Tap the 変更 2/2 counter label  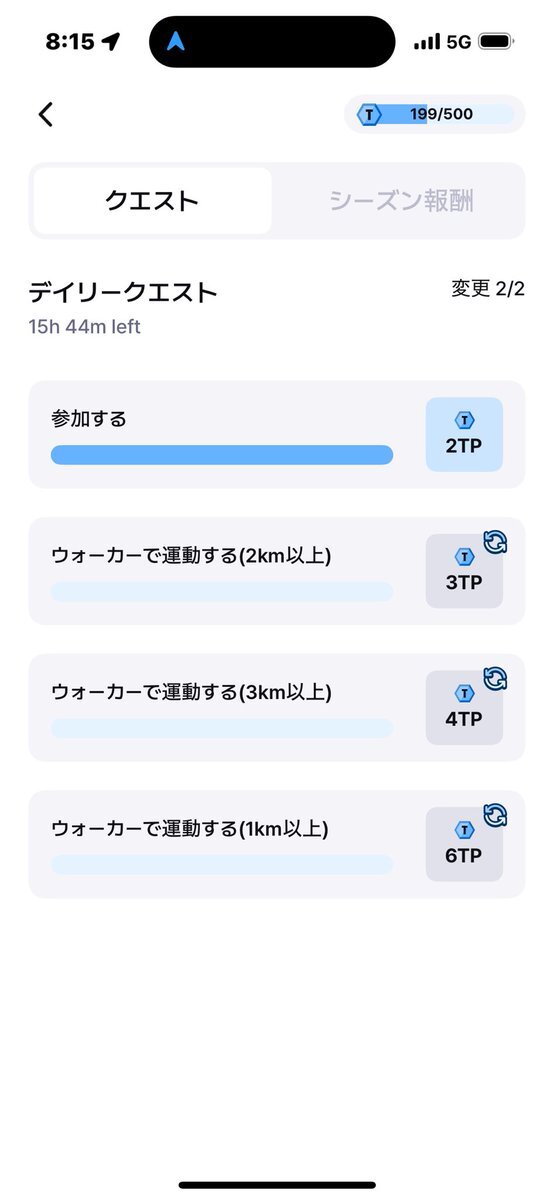coord(488,290)
